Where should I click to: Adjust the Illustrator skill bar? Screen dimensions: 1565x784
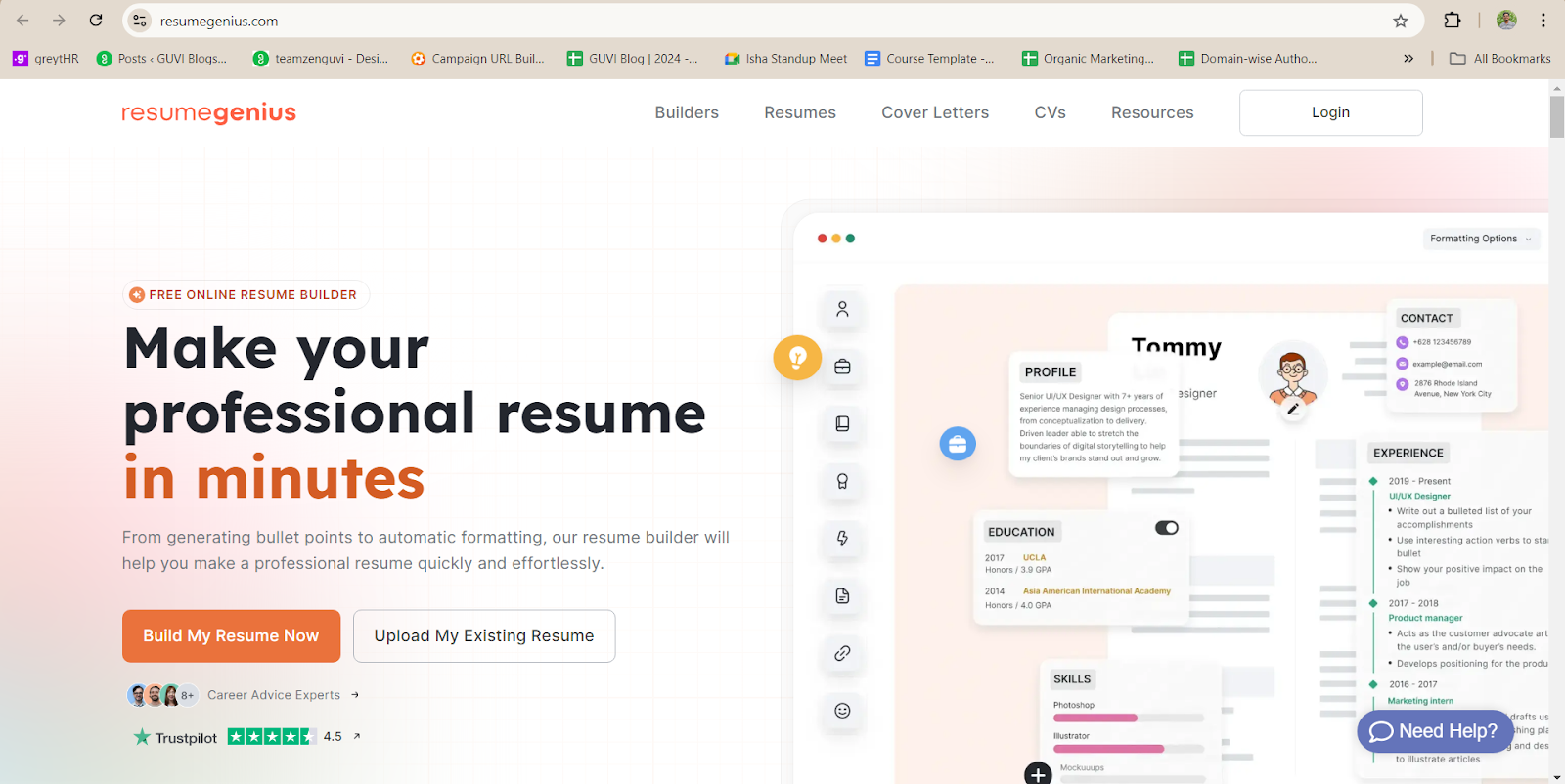(x=1129, y=749)
